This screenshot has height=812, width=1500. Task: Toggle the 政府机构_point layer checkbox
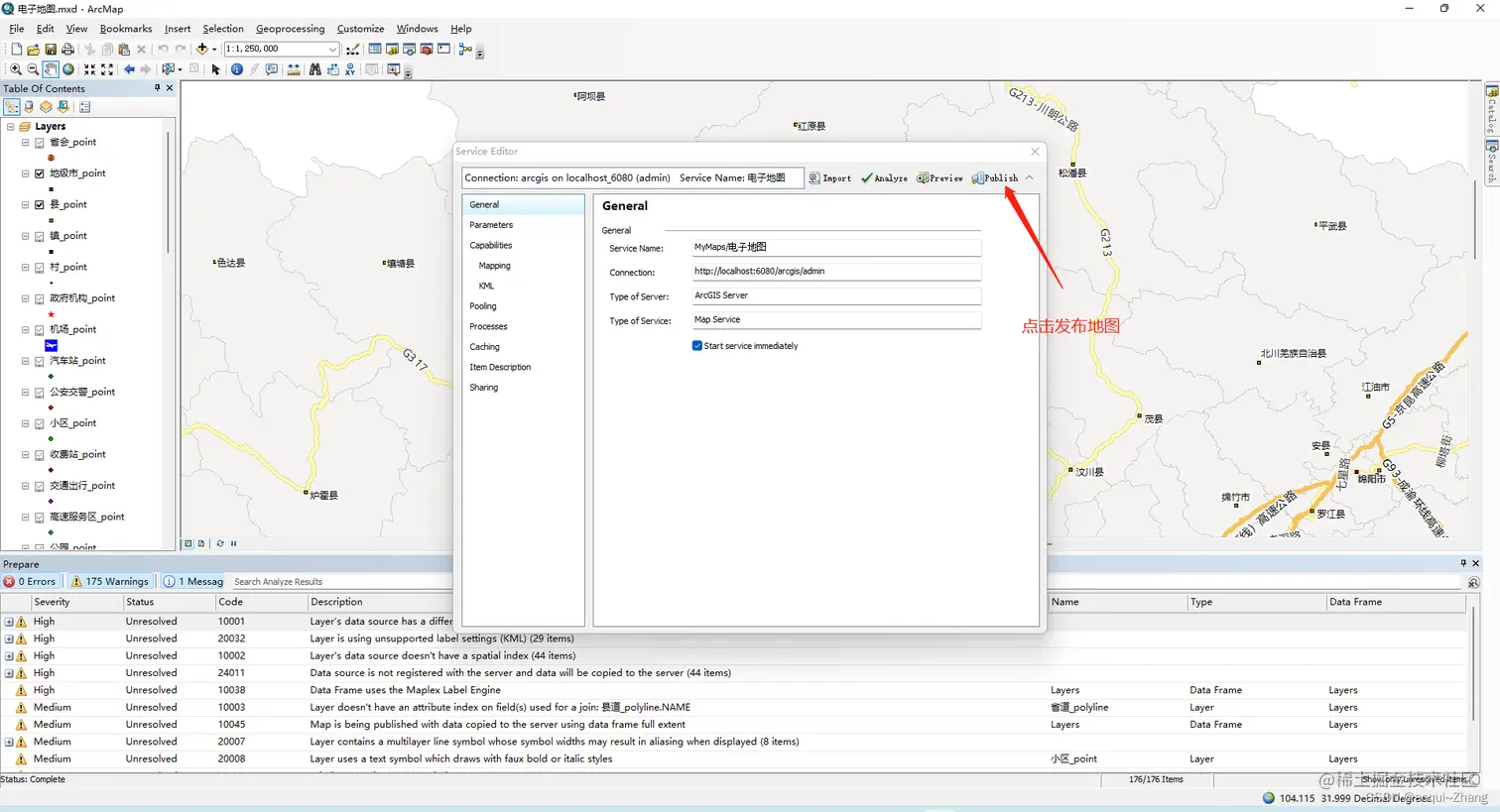click(40, 298)
